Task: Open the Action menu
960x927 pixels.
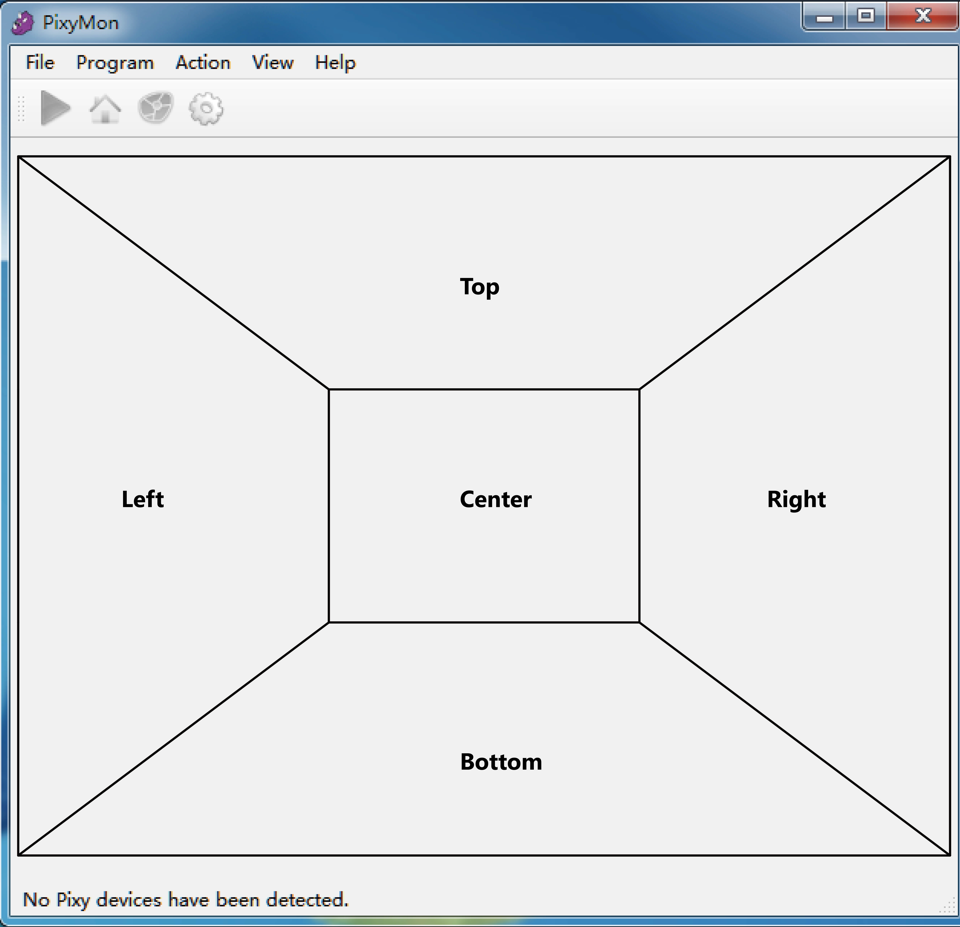Action: point(203,62)
